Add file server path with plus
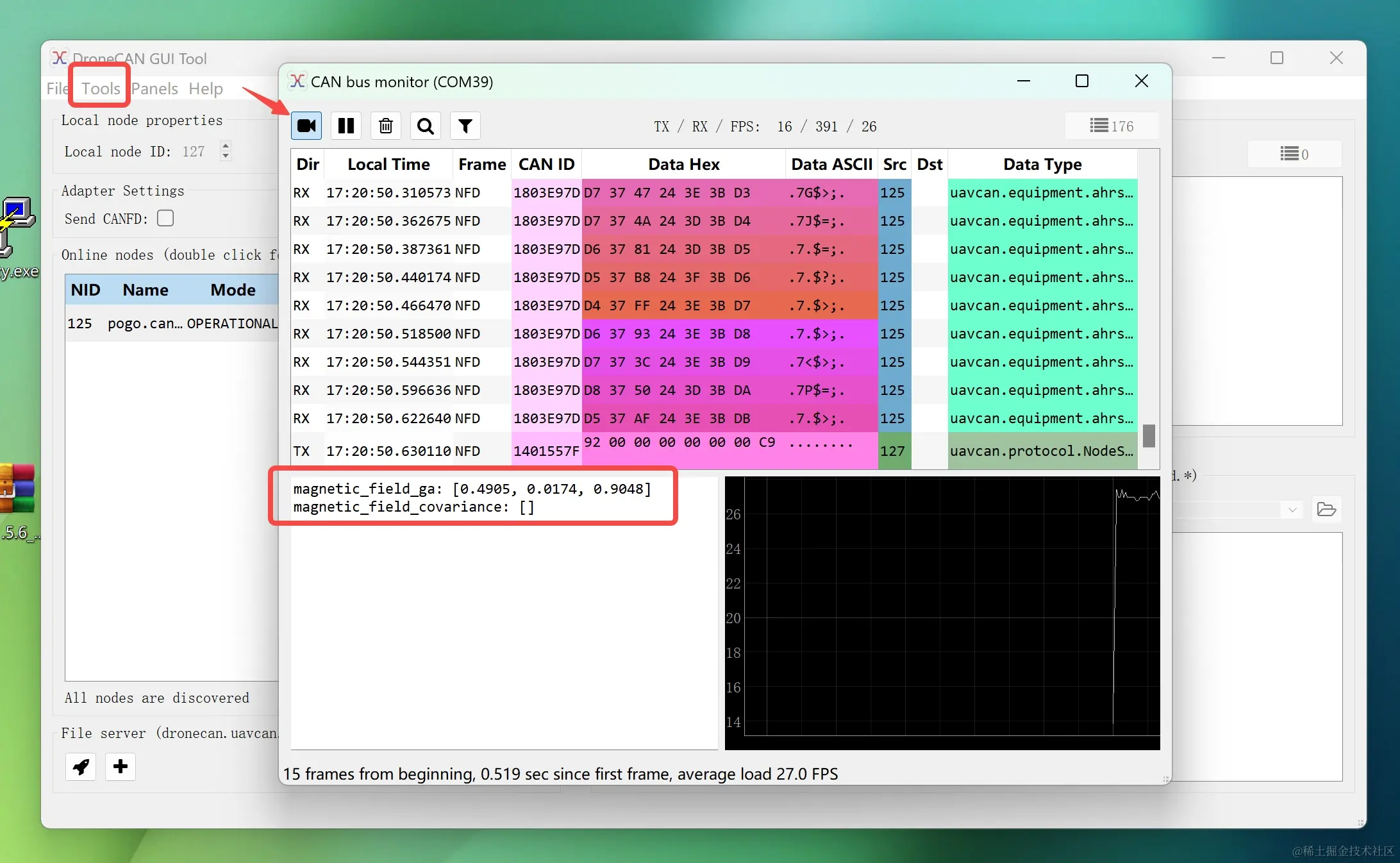Viewport: 1400px width, 863px height. tap(121, 766)
